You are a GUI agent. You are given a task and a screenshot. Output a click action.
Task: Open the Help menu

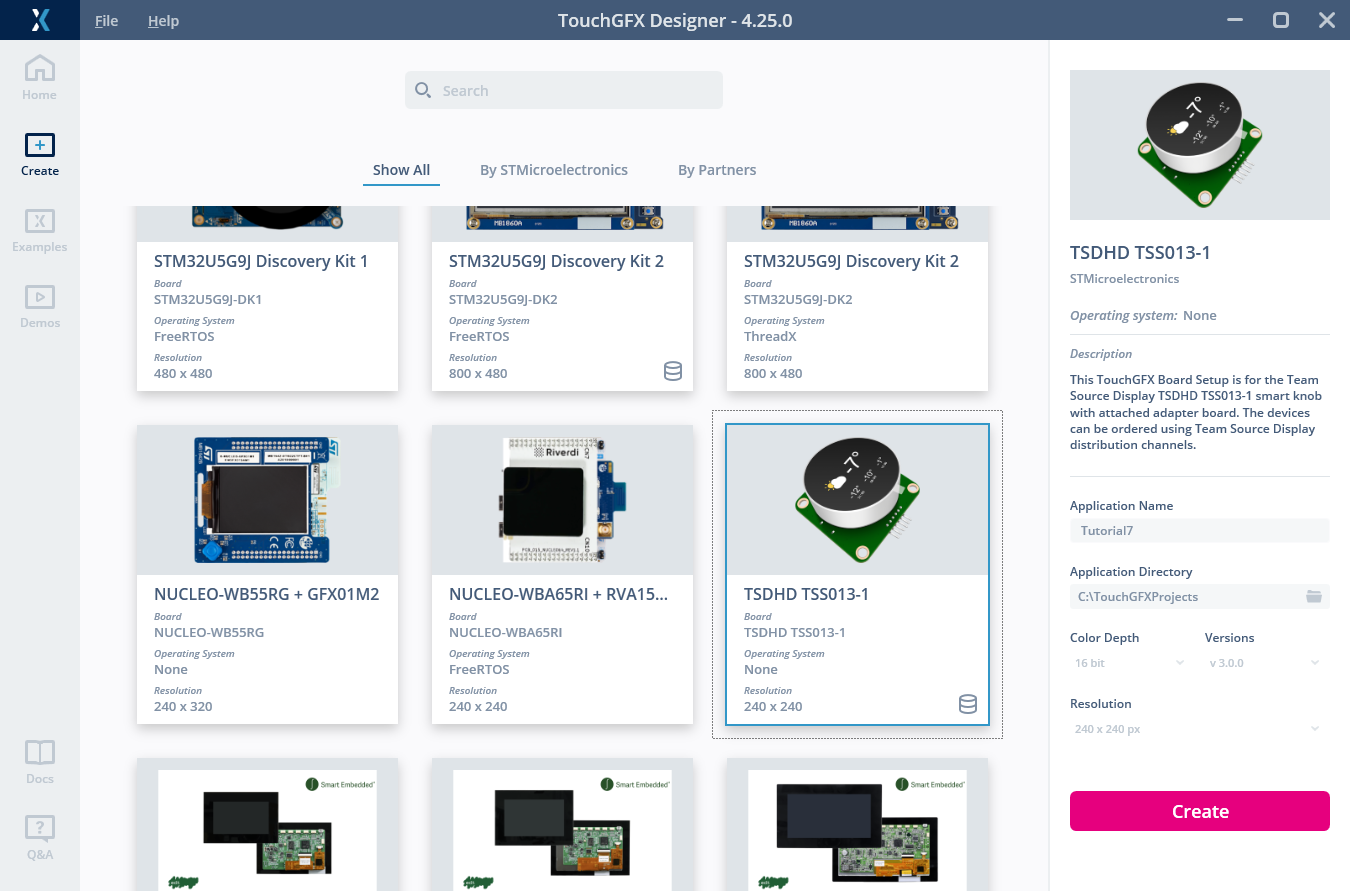pos(163,21)
